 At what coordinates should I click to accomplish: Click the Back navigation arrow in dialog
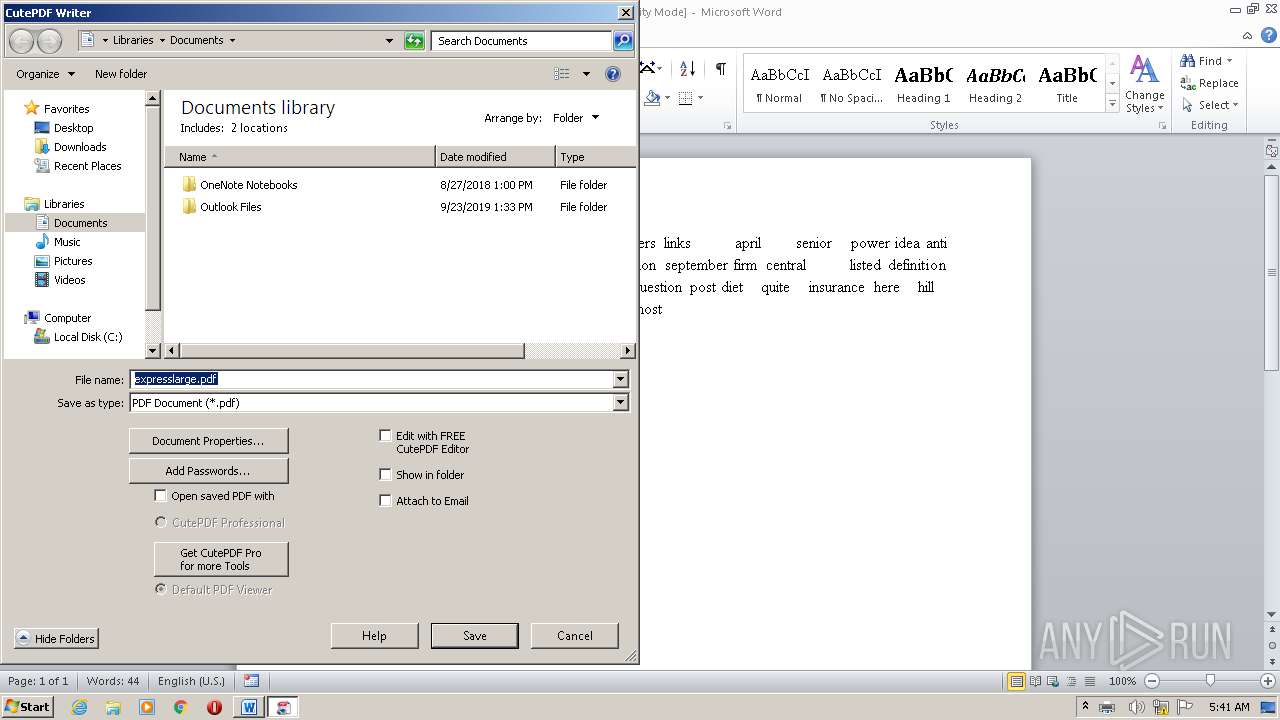point(22,41)
